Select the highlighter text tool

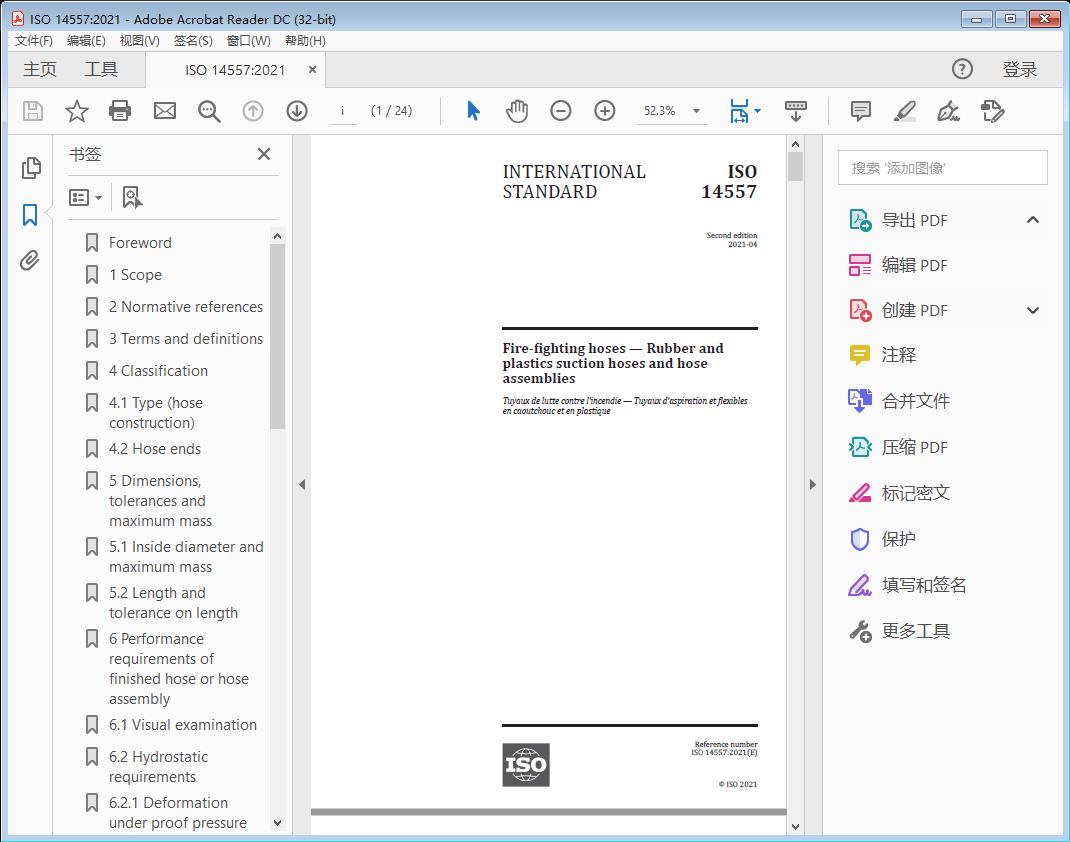pos(904,111)
